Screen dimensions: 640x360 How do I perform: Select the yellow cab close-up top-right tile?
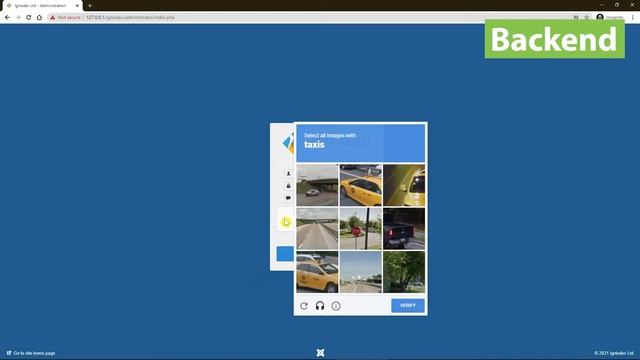[x=404, y=185]
